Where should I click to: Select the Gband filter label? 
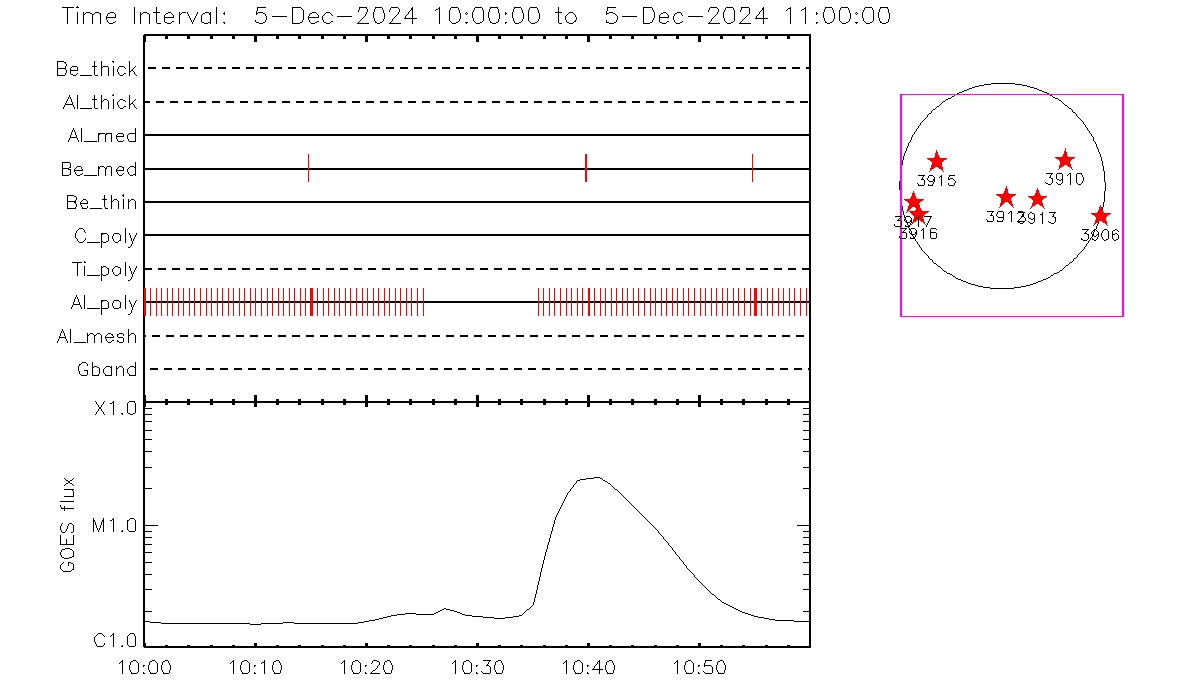[x=107, y=370]
